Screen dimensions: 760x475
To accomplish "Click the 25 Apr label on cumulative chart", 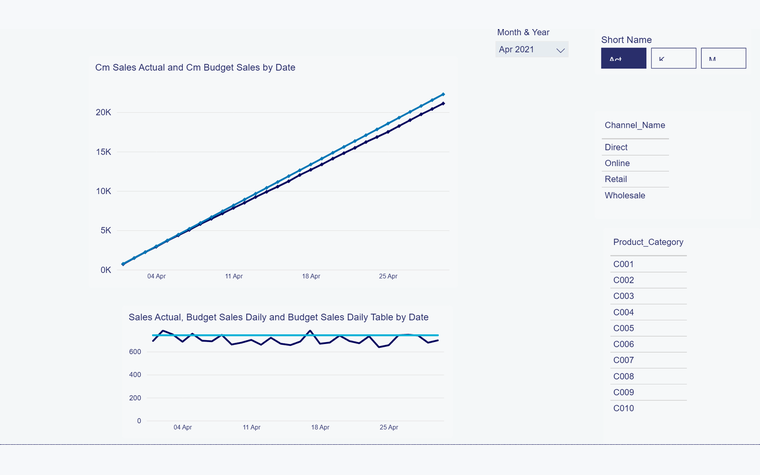I will (388, 276).
